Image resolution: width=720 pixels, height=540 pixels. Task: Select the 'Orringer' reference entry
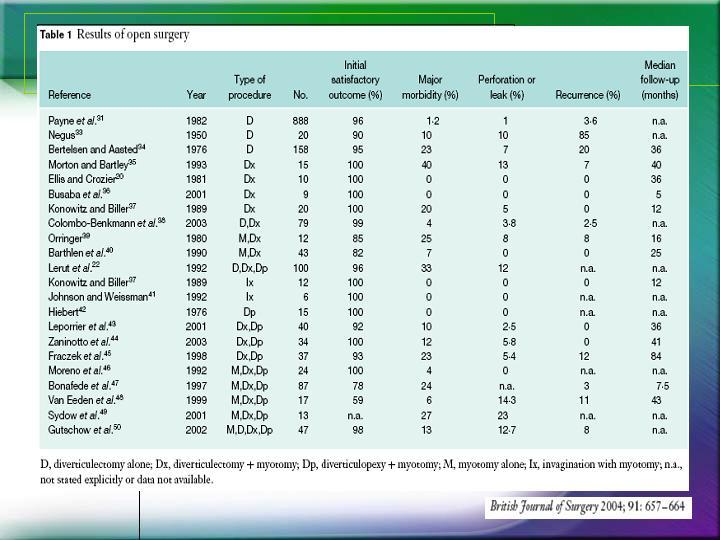(69, 238)
